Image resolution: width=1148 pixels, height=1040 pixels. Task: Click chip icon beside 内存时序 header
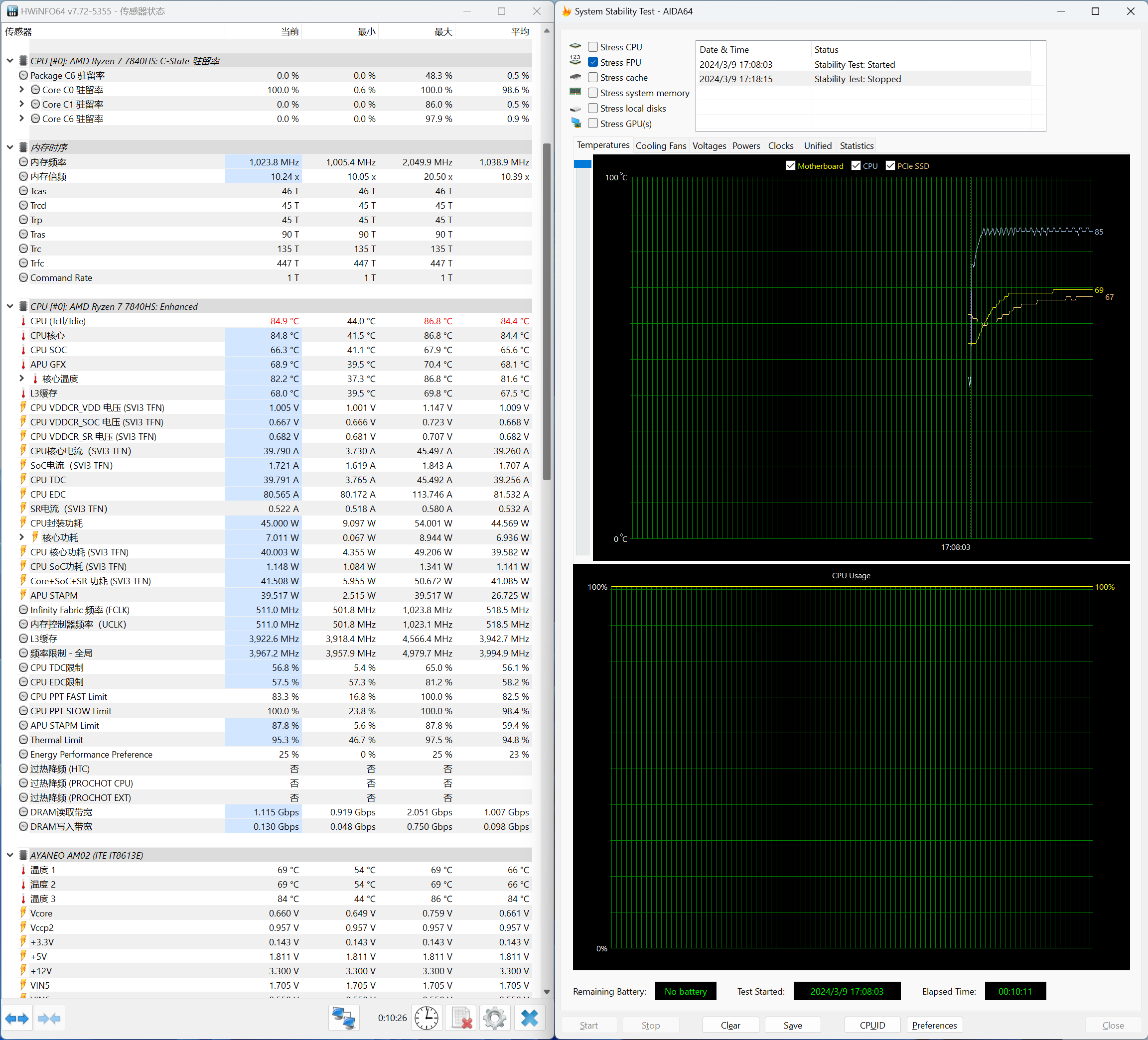point(23,147)
